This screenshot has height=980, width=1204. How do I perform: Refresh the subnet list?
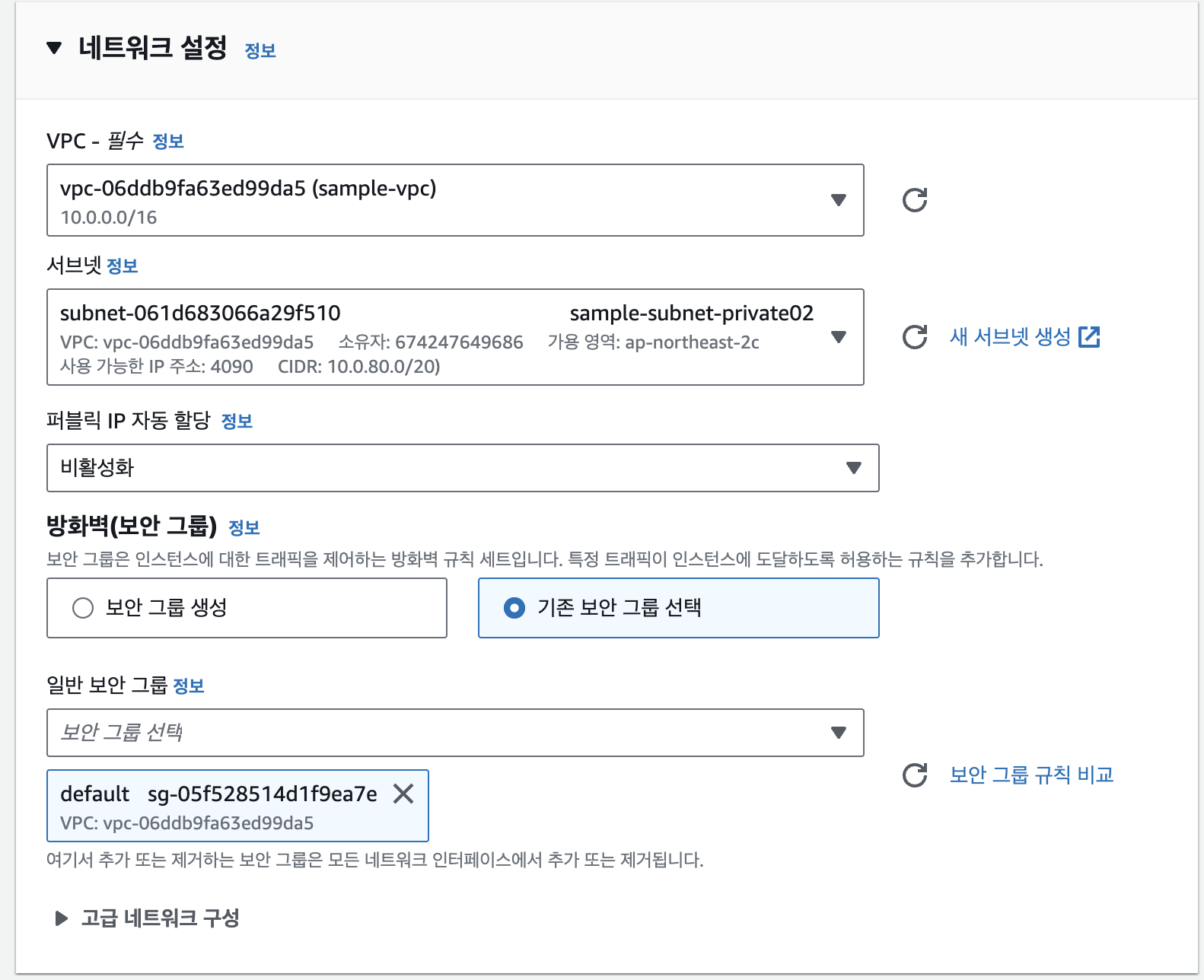914,337
